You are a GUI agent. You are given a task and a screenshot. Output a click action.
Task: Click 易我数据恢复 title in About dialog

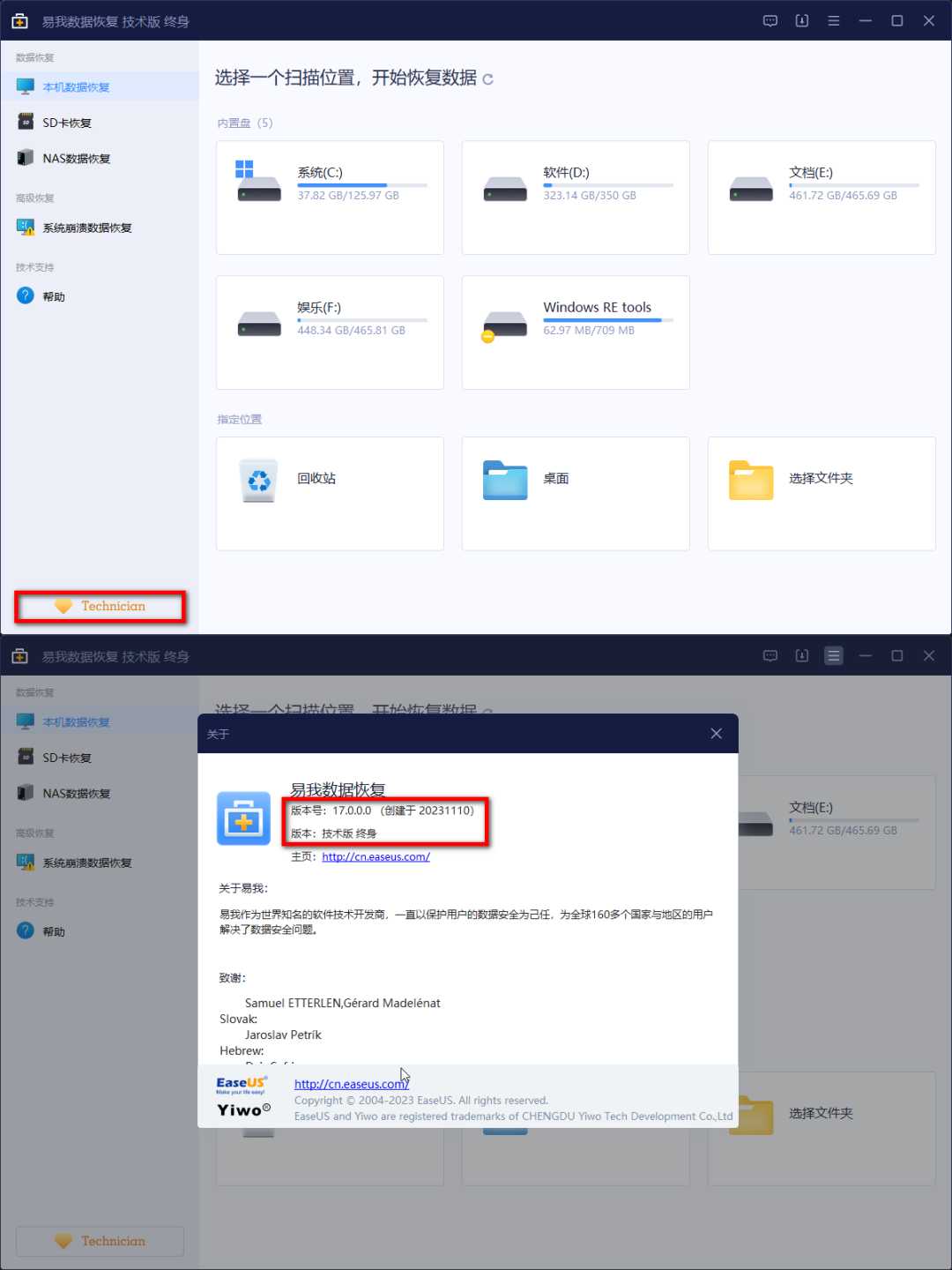(x=338, y=789)
